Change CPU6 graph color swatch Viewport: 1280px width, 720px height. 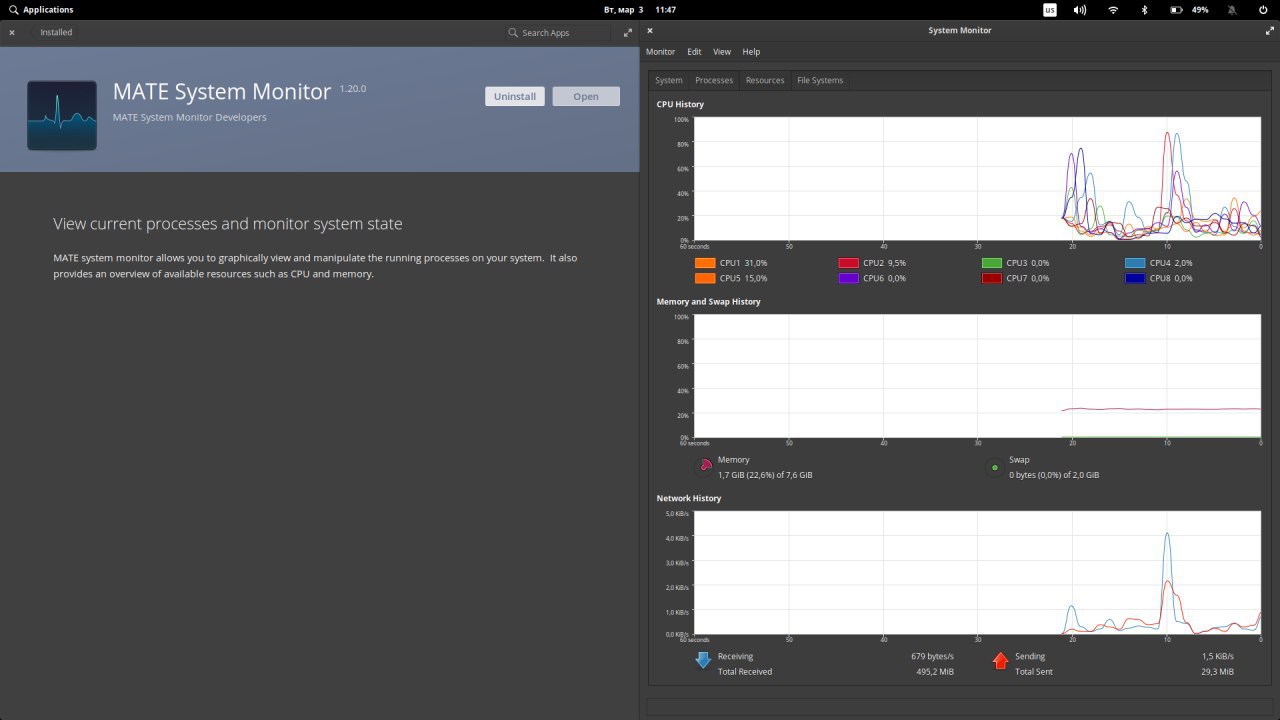click(x=848, y=278)
